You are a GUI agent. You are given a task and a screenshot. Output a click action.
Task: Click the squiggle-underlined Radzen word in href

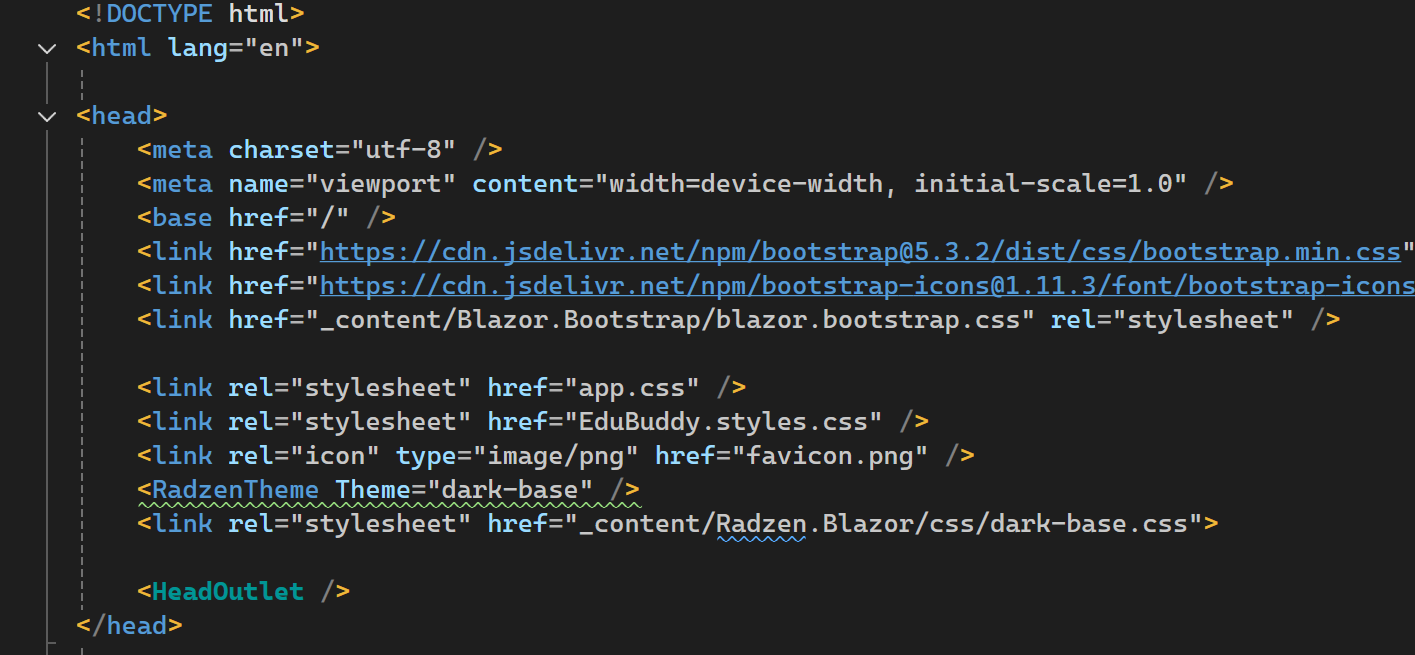761,524
